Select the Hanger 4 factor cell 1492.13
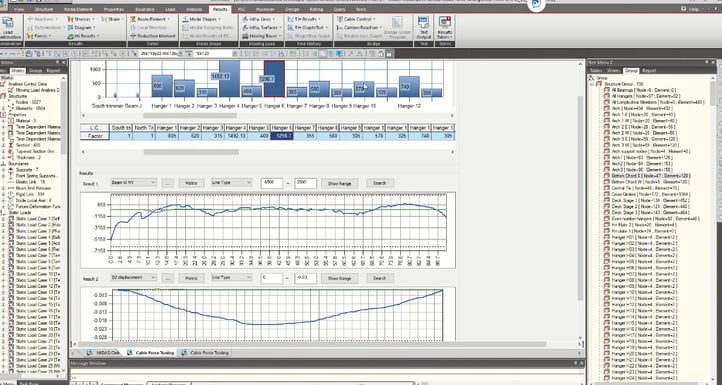 [x=236, y=136]
